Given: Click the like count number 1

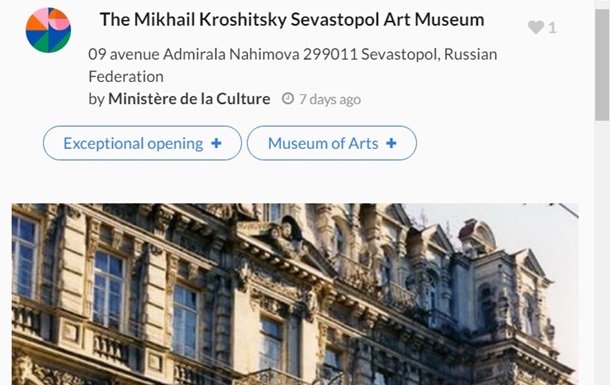Looking at the screenshot, I should 552,28.
